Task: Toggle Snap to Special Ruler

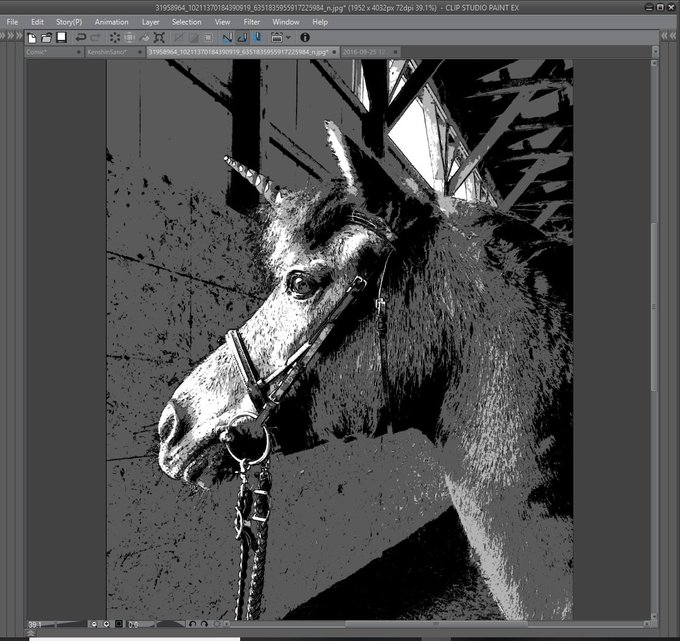Action: (242, 38)
